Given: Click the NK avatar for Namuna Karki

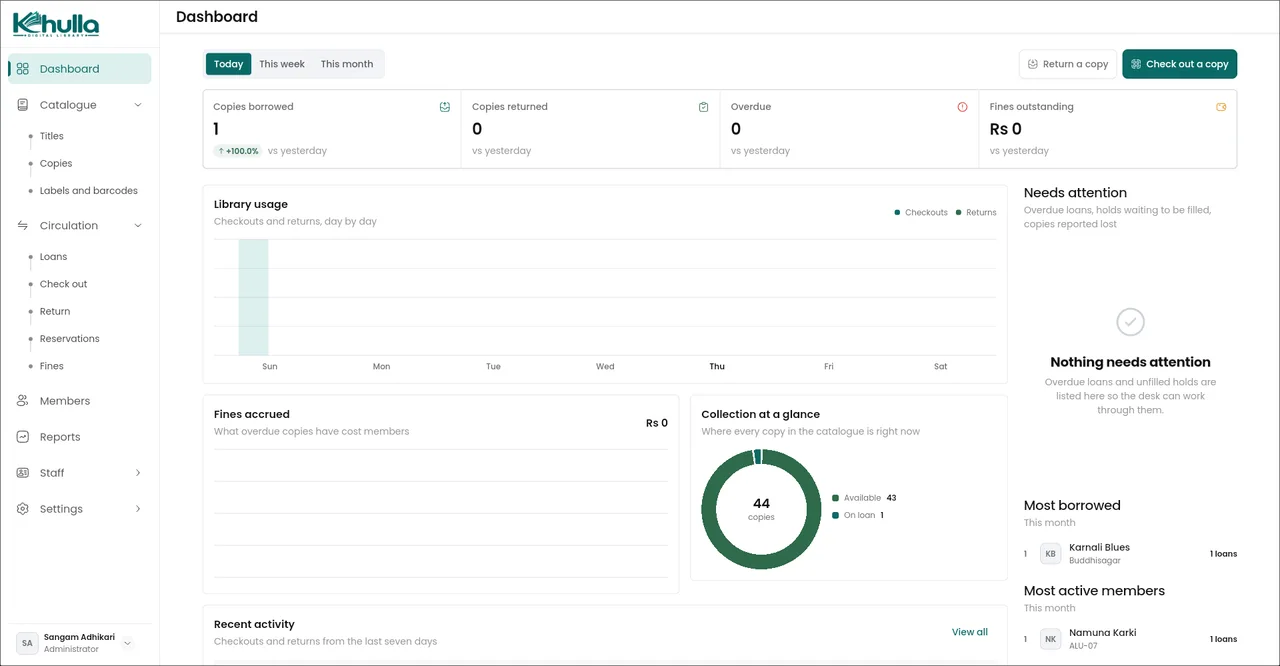Looking at the screenshot, I should coord(1051,639).
